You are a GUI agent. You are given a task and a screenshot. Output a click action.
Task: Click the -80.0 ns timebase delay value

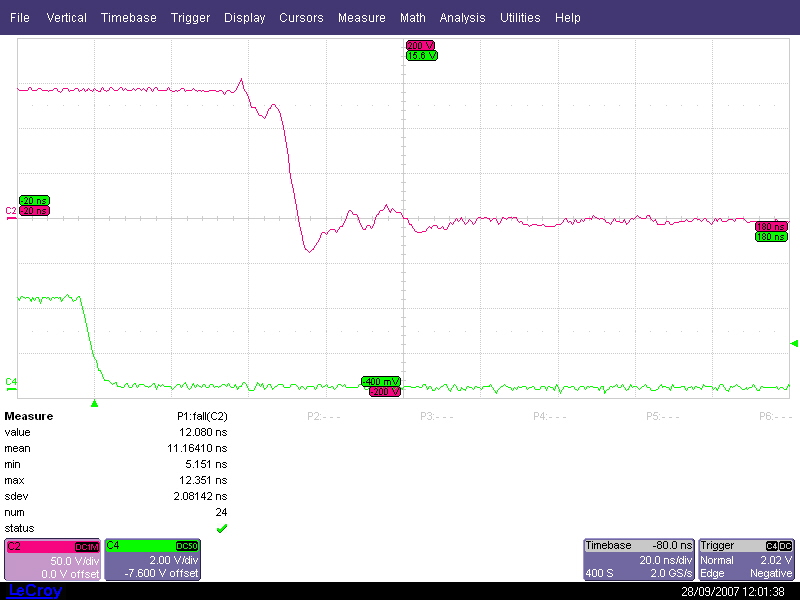click(x=672, y=545)
